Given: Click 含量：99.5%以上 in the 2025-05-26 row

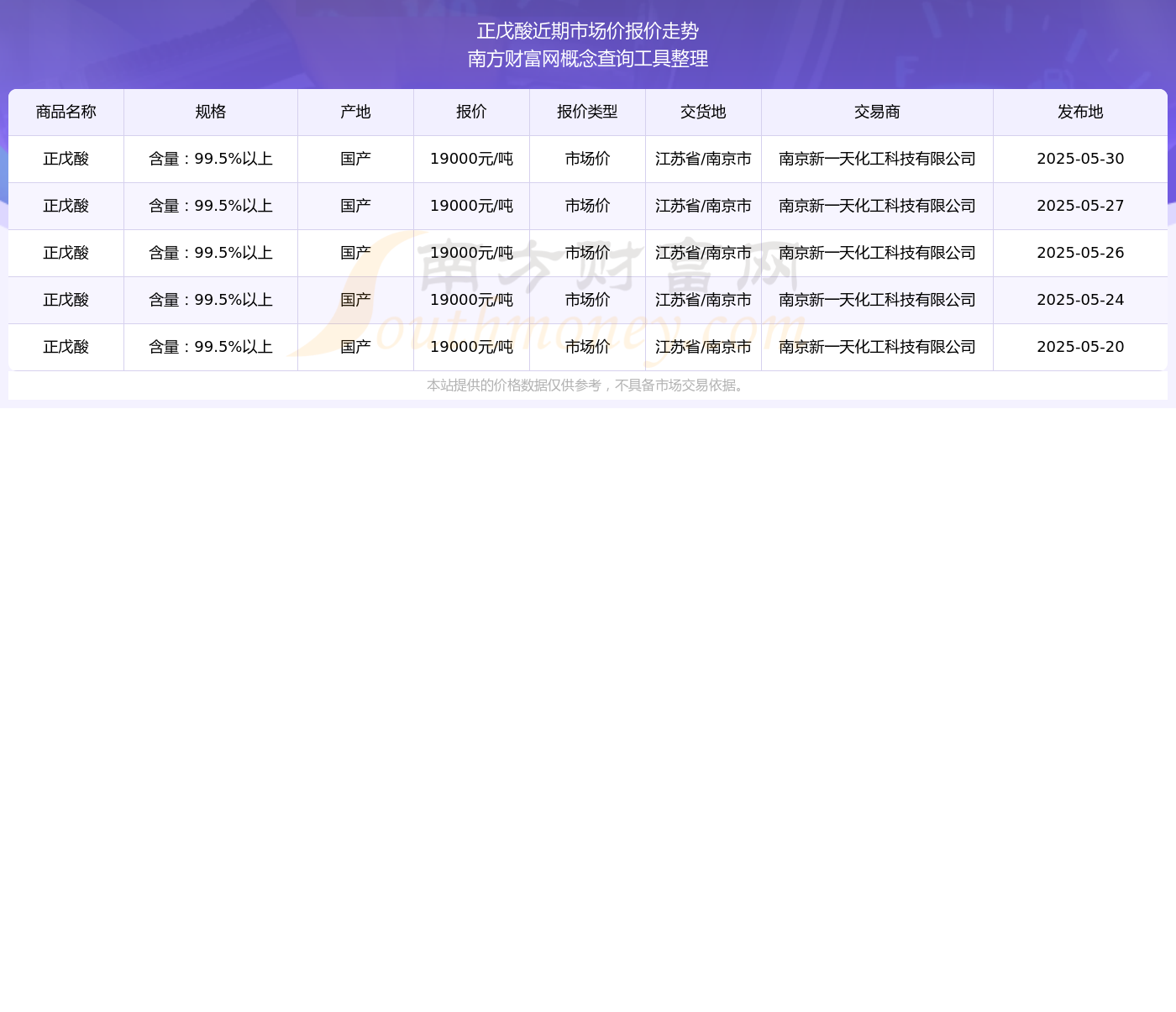Looking at the screenshot, I should [x=211, y=253].
